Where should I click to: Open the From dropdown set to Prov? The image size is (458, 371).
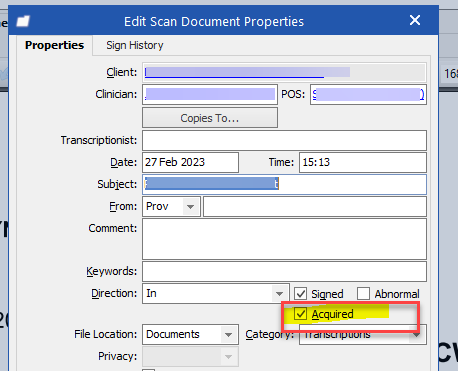click(x=190, y=207)
